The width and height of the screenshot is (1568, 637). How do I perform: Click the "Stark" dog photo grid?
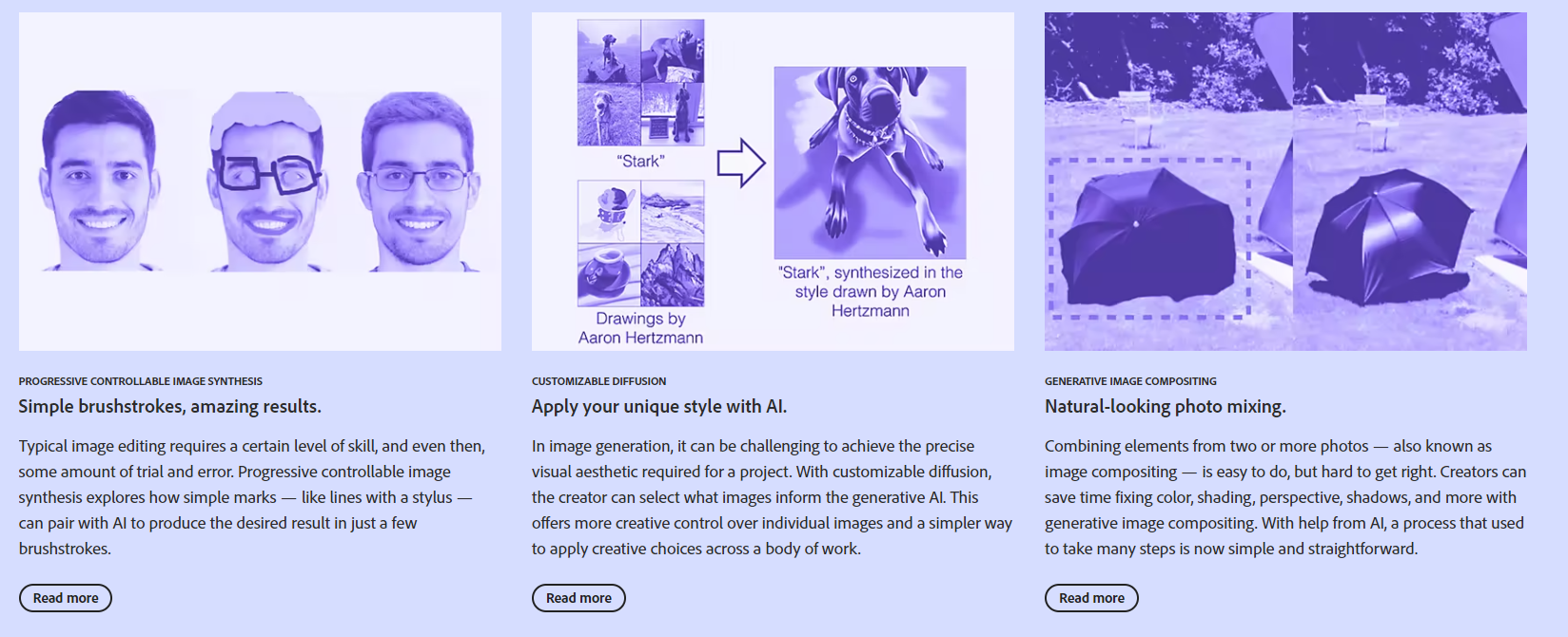point(640,83)
